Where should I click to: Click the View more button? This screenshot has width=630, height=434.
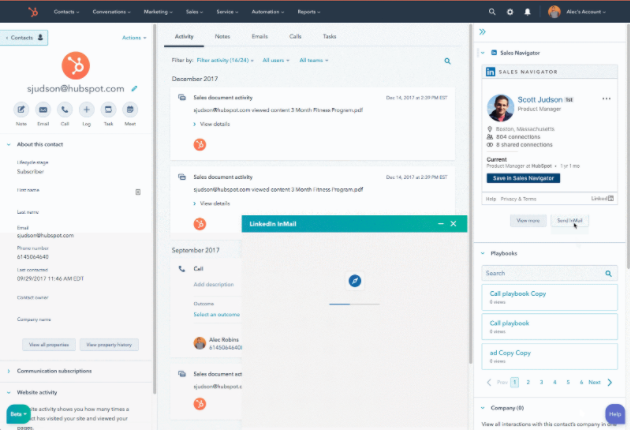point(528,221)
